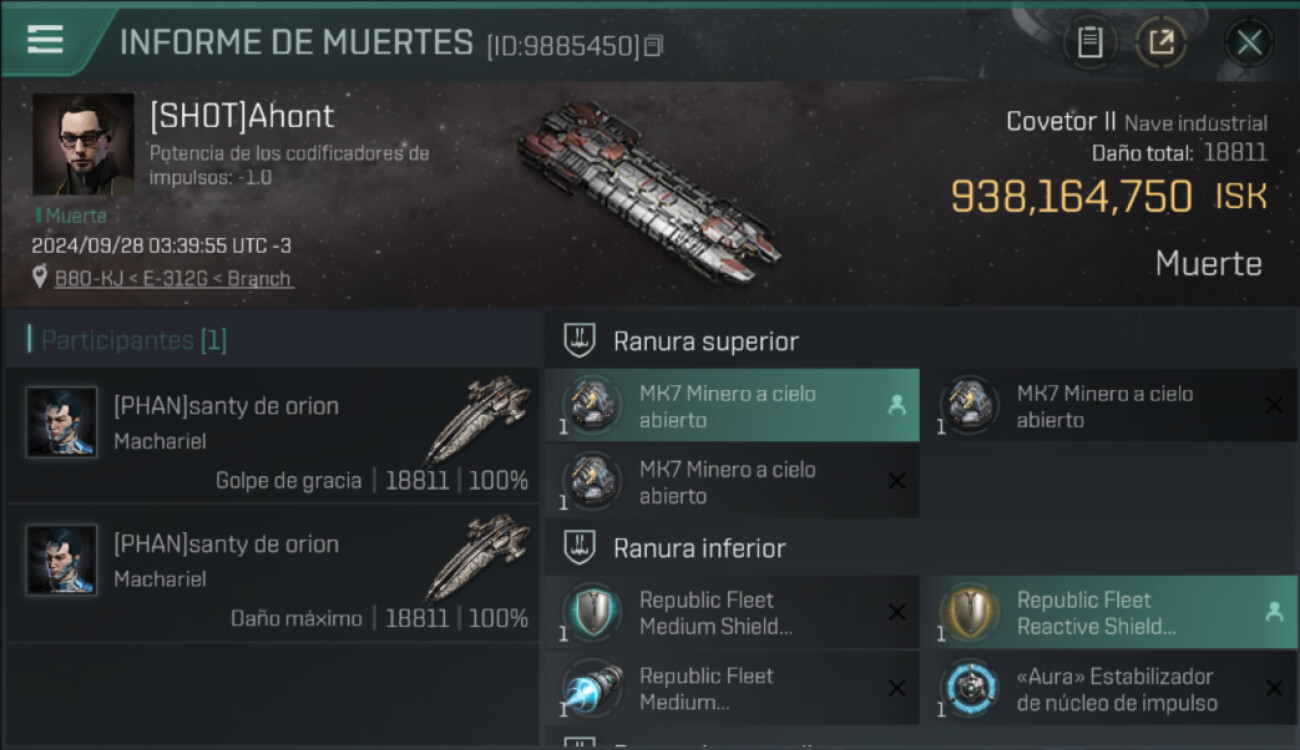Click the person icon on Reactive Shield row
The height and width of the screenshot is (750, 1300).
(x=1274, y=612)
